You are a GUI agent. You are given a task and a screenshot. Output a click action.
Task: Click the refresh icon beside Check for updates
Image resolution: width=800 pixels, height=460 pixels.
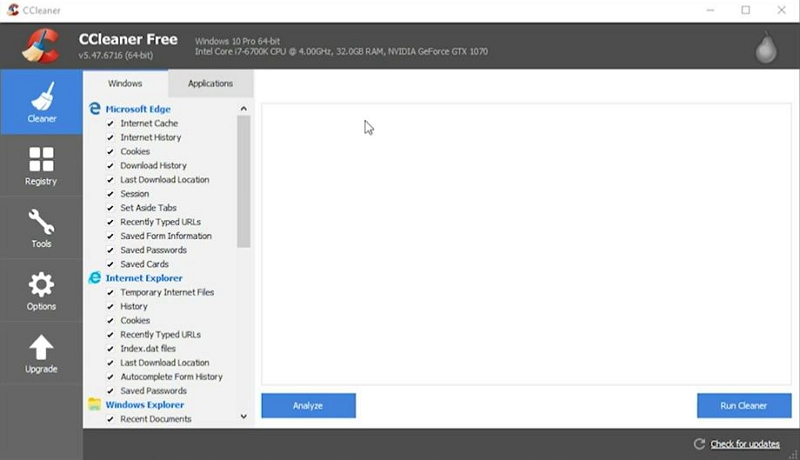[699, 444]
